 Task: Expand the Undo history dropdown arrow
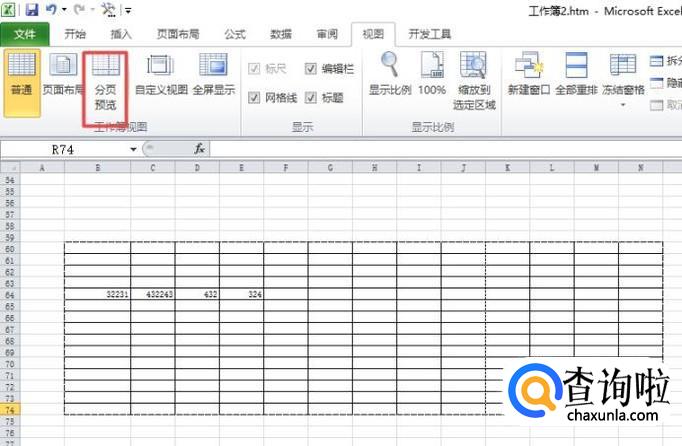[x=64, y=9]
